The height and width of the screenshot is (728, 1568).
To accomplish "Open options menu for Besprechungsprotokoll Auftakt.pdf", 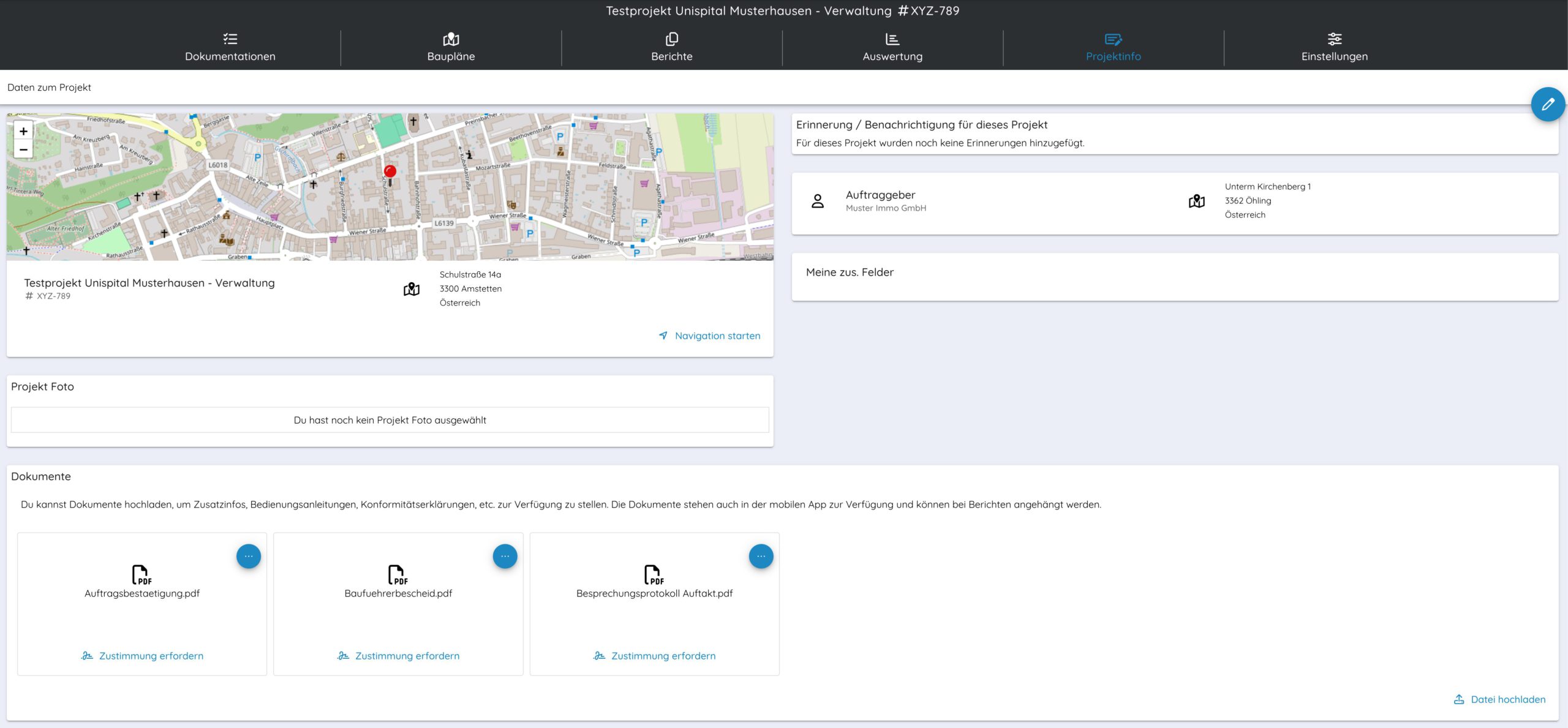I will click(x=761, y=556).
